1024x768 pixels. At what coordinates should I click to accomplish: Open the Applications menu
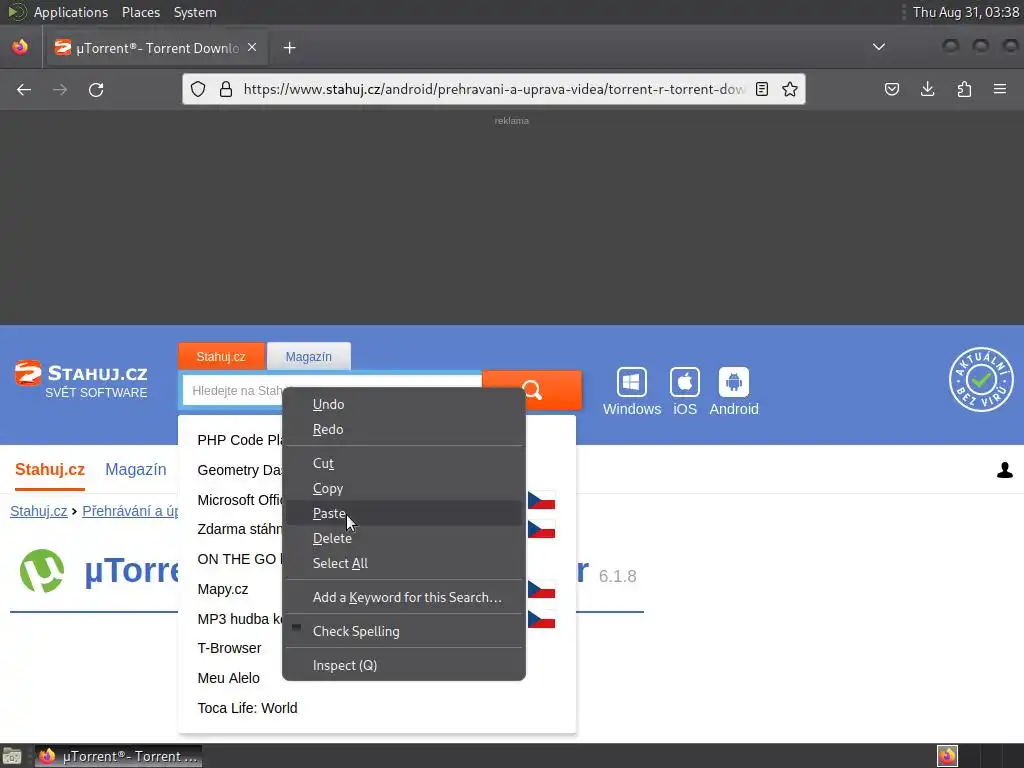[x=71, y=12]
